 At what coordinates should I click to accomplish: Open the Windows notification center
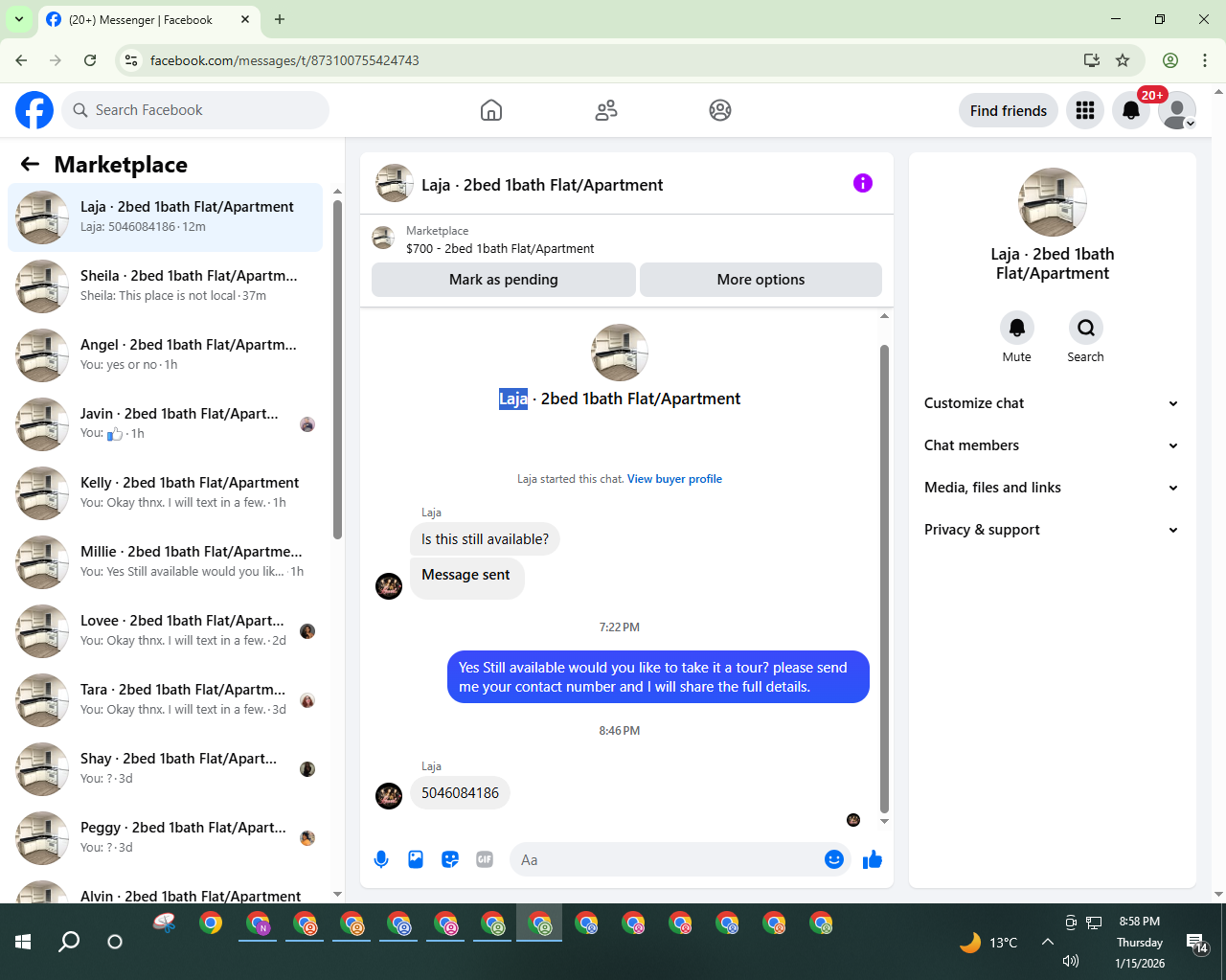click(1196, 944)
